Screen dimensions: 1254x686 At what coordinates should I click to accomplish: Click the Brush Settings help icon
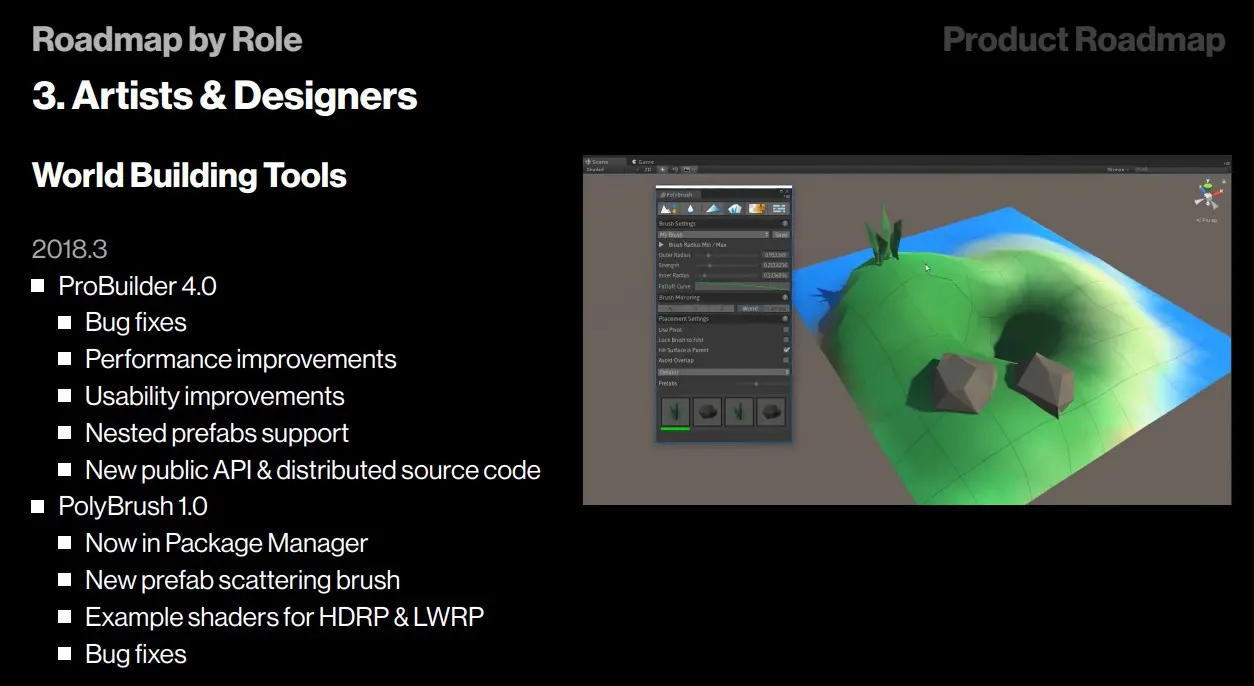point(785,223)
